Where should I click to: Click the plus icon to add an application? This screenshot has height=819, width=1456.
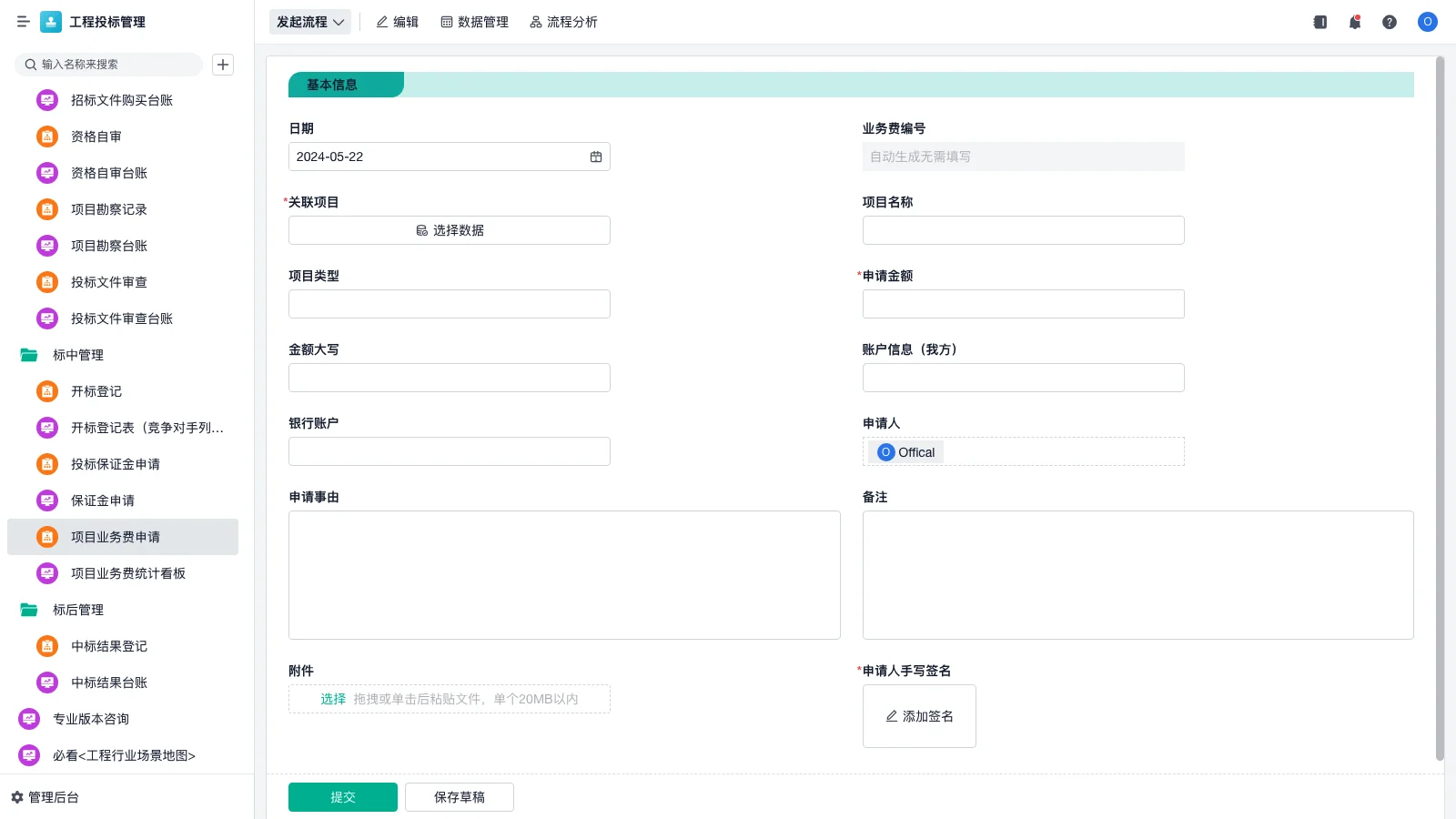[223, 65]
